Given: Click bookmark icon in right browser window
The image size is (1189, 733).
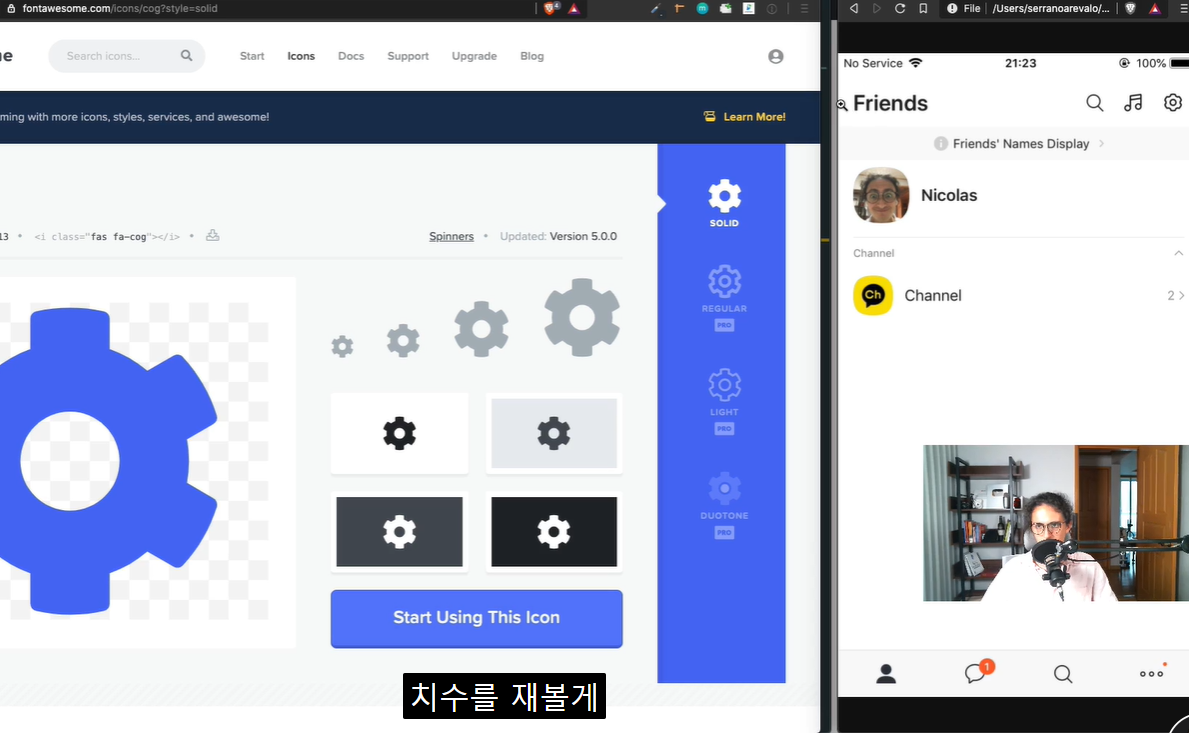Looking at the screenshot, I should click(x=923, y=8).
